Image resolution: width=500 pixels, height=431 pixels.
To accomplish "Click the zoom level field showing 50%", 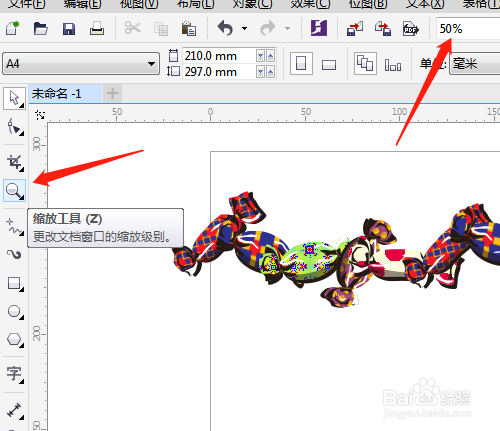I will click(x=468, y=29).
